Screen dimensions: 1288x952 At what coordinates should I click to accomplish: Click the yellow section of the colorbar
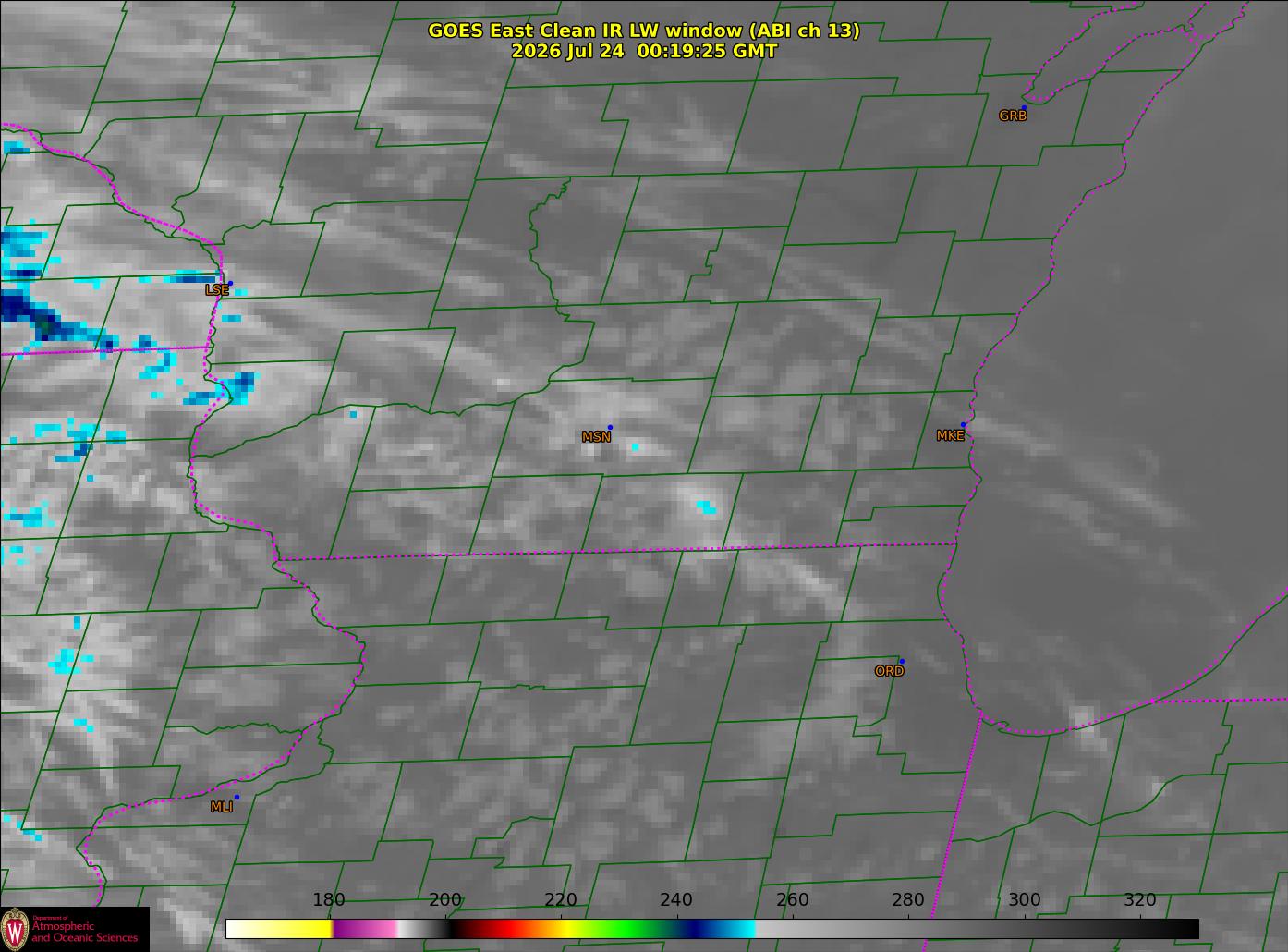296,928
